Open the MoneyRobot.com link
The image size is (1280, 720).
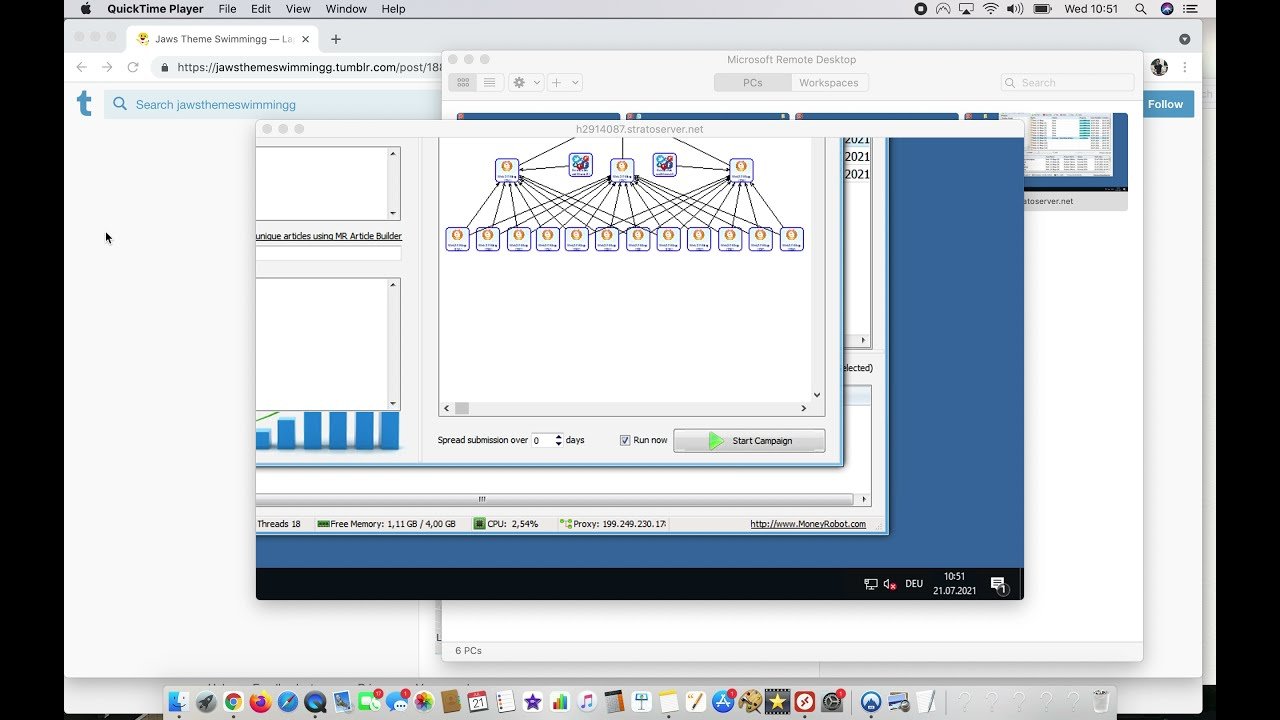[808, 524]
